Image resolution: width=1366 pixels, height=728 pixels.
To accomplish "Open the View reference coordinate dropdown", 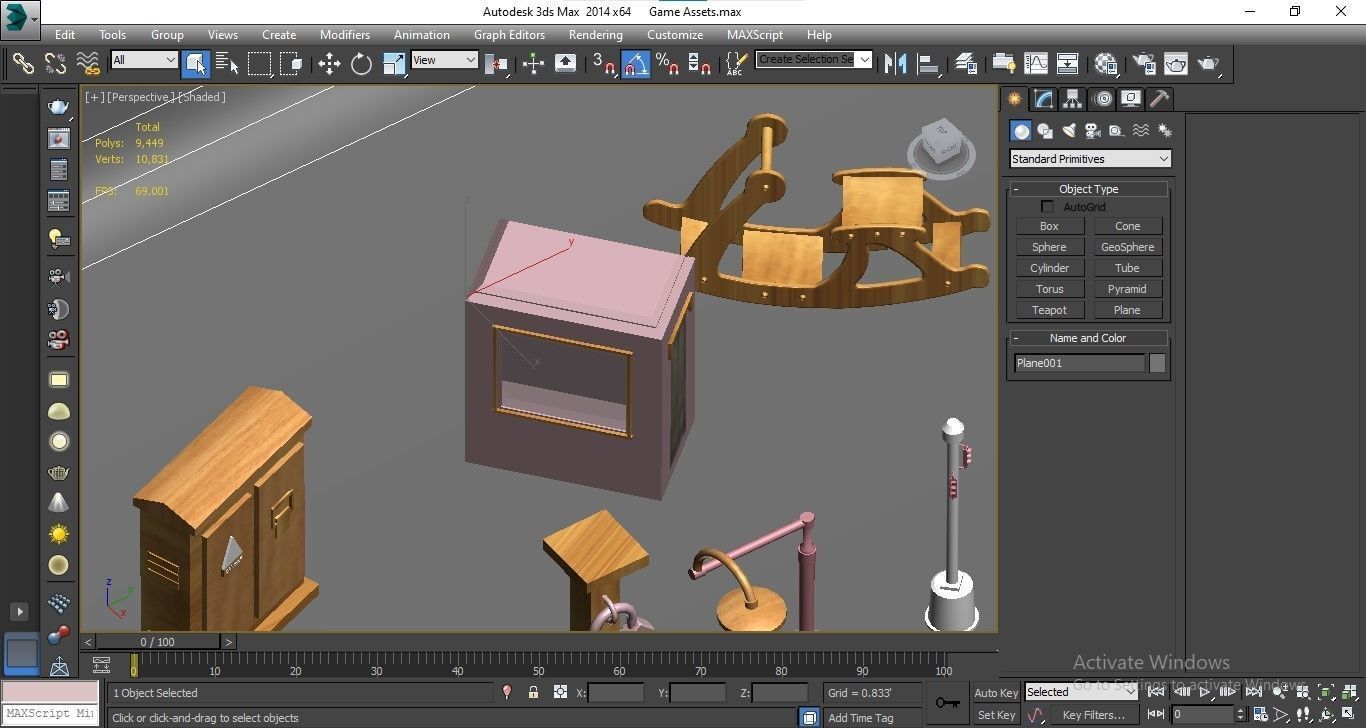I will (x=444, y=60).
